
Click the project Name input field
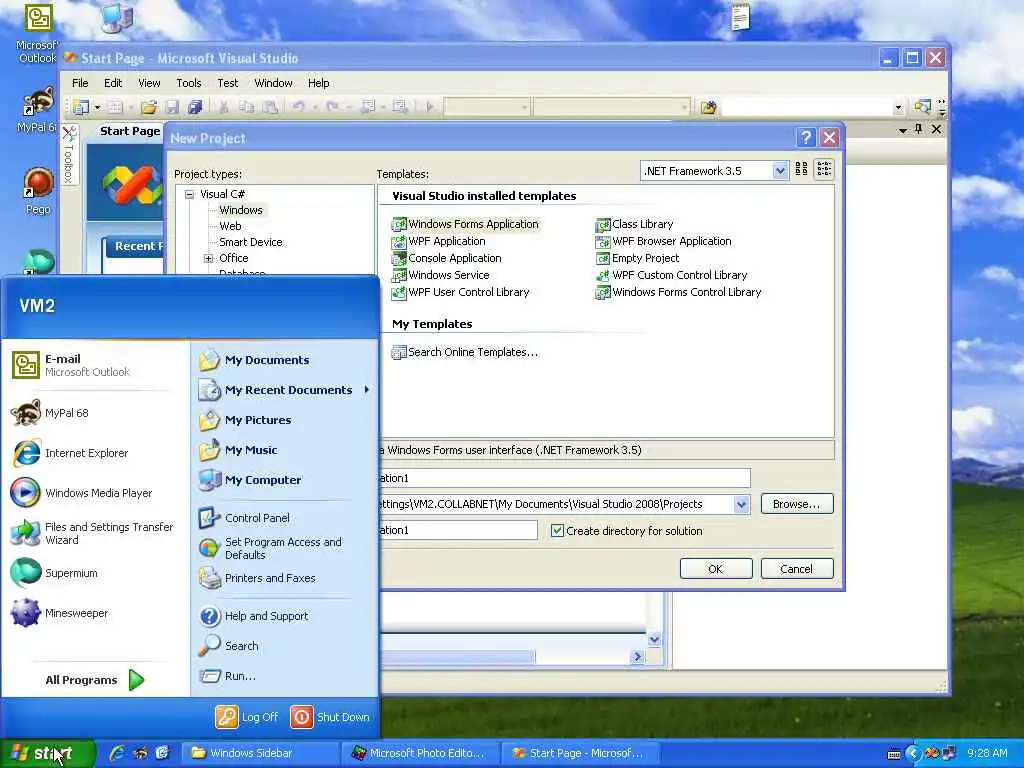[564, 478]
